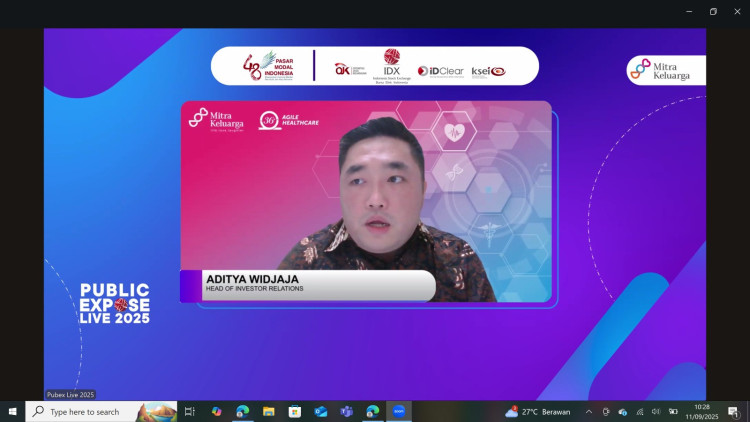Open the Microsoft Store taskbar icon

pyautogui.click(x=295, y=411)
